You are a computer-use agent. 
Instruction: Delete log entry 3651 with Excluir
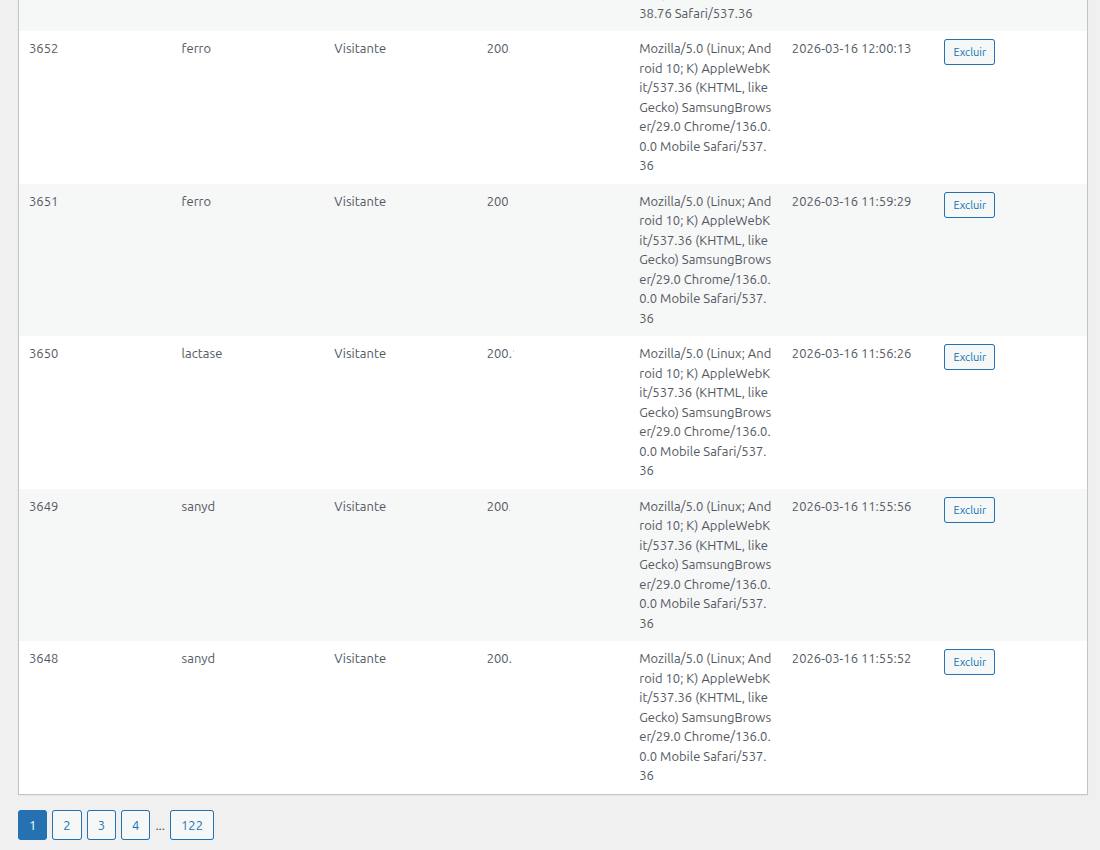[x=968, y=205]
